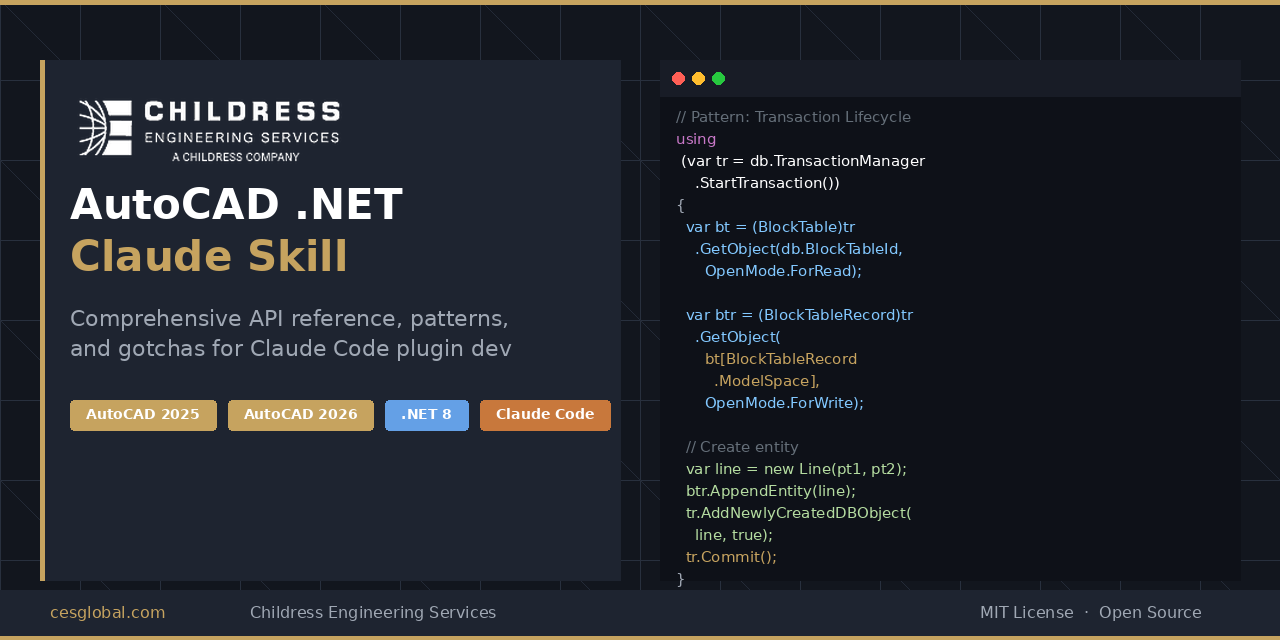The image size is (1280, 640).
Task: Click the AutoCAD .NET heading
Action: [236, 205]
